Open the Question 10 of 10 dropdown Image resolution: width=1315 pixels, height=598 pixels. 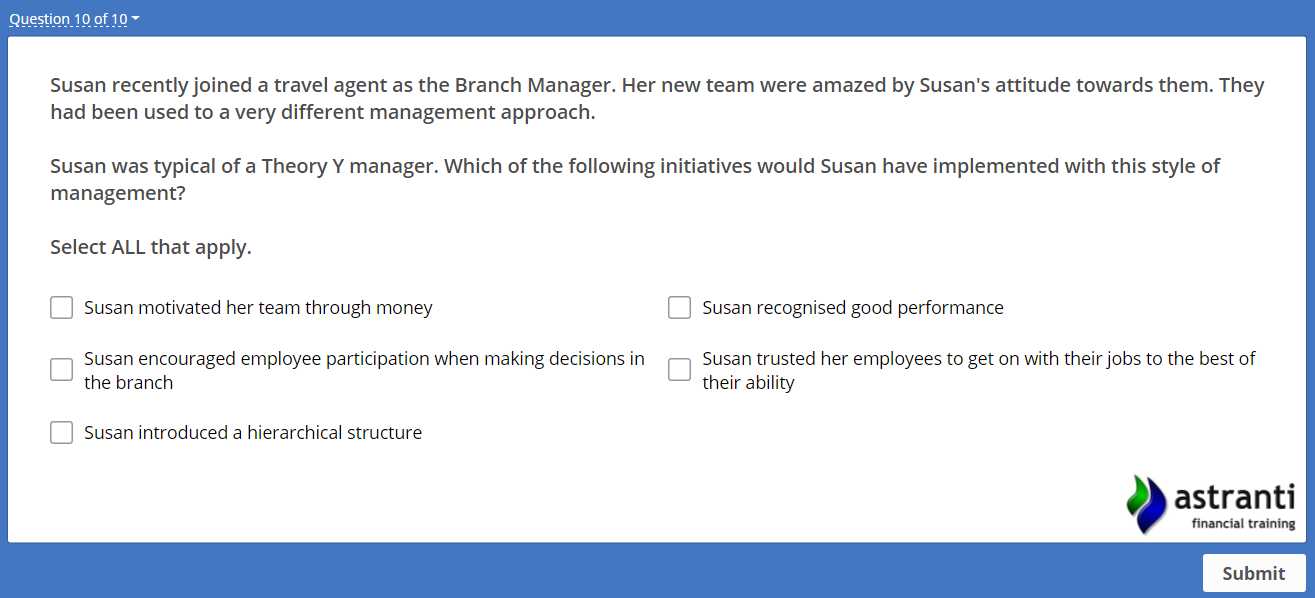tap(68, 19)
